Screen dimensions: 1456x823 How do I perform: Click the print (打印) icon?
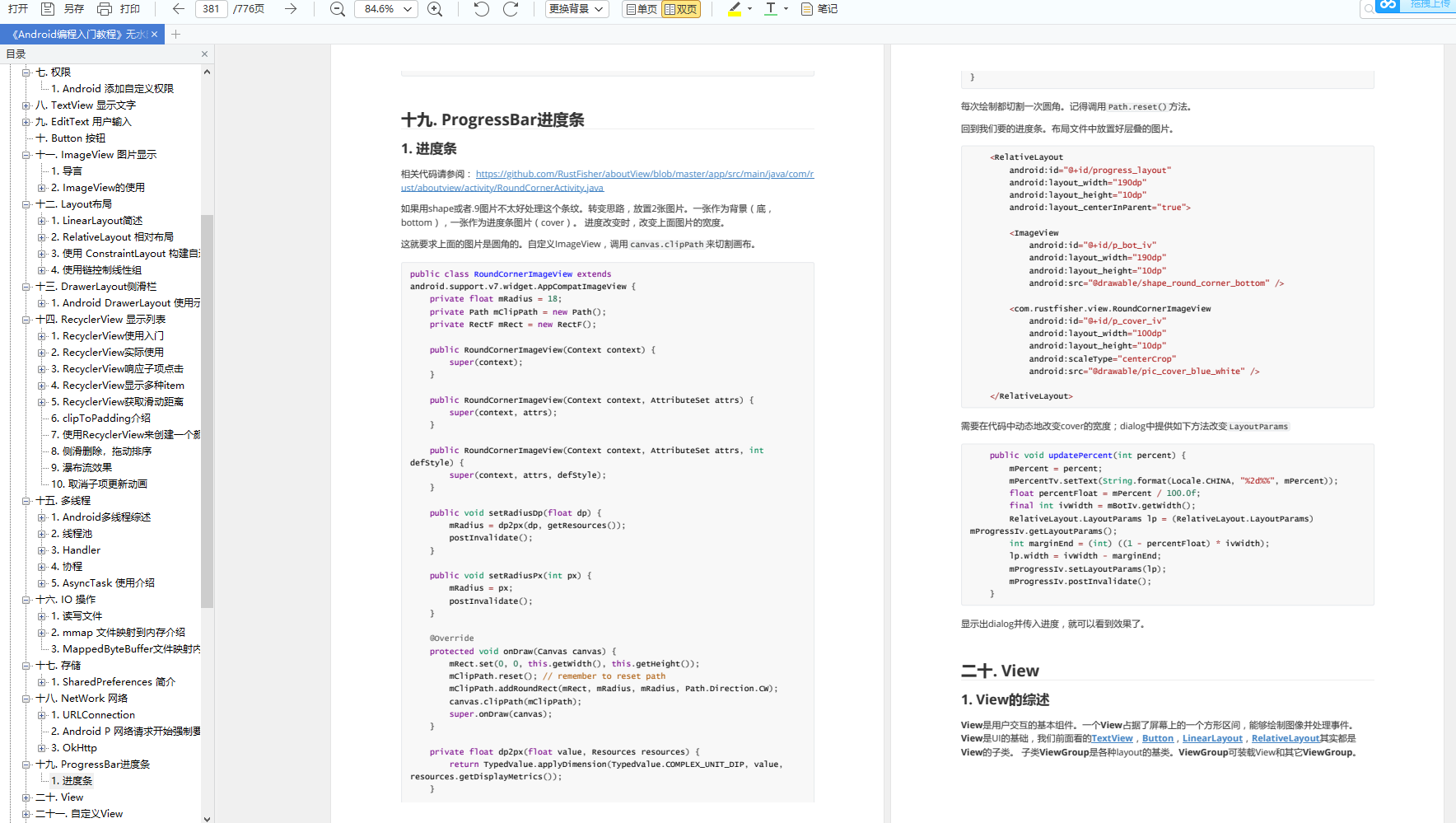(x=105, y=9)
